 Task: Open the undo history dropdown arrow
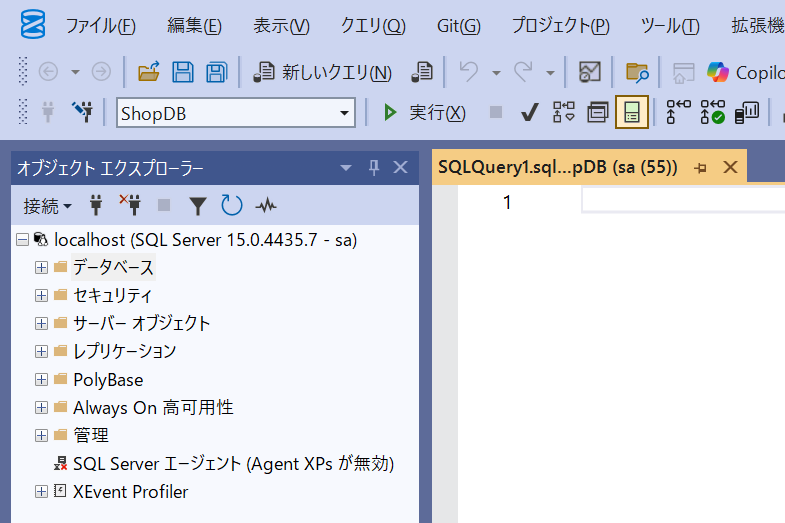pos(496,73)
